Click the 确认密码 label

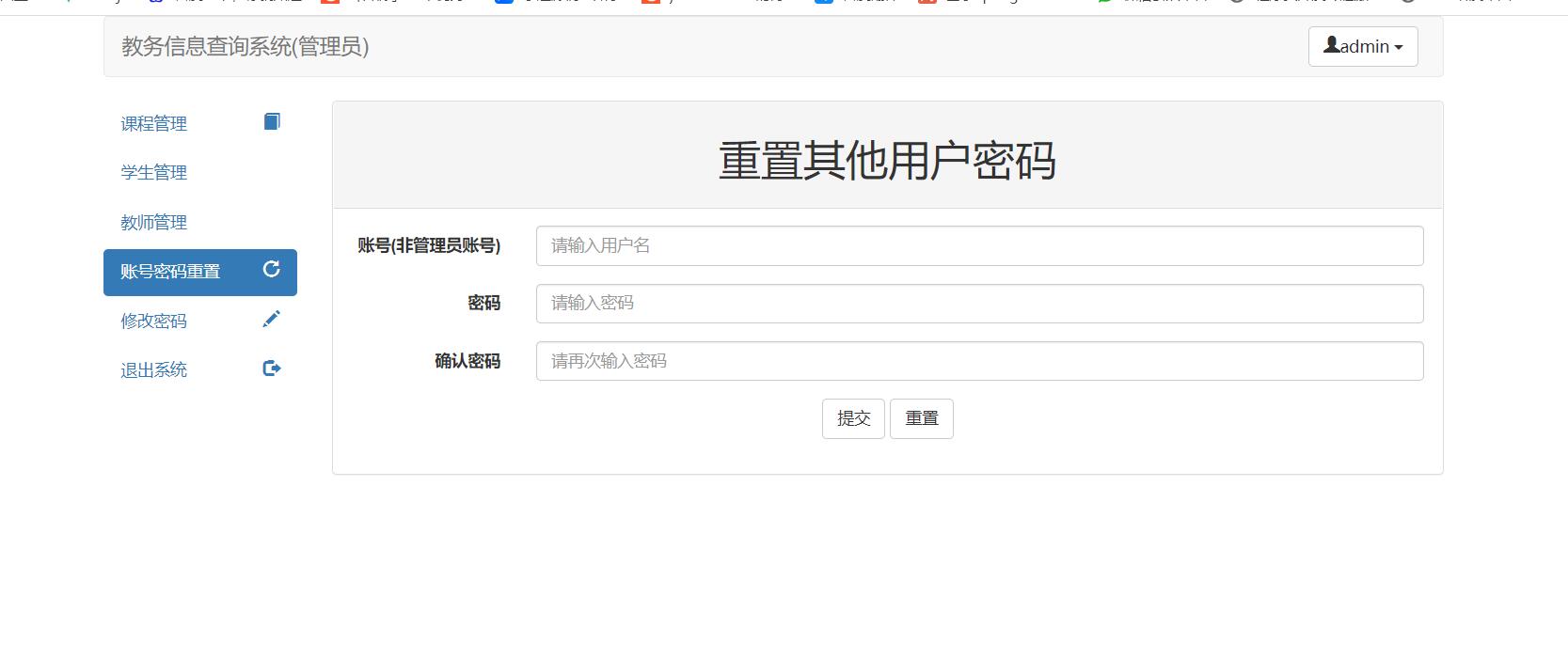point(467,361)
